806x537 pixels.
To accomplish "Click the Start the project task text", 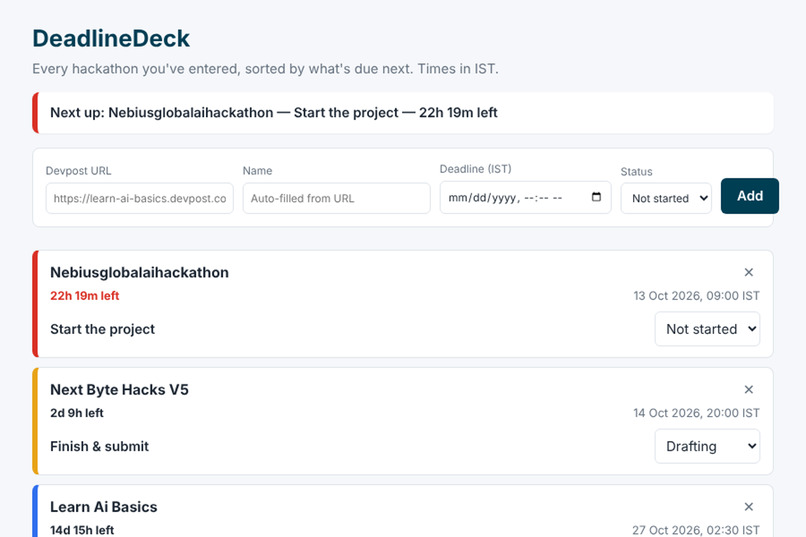I will click(102, 329).
